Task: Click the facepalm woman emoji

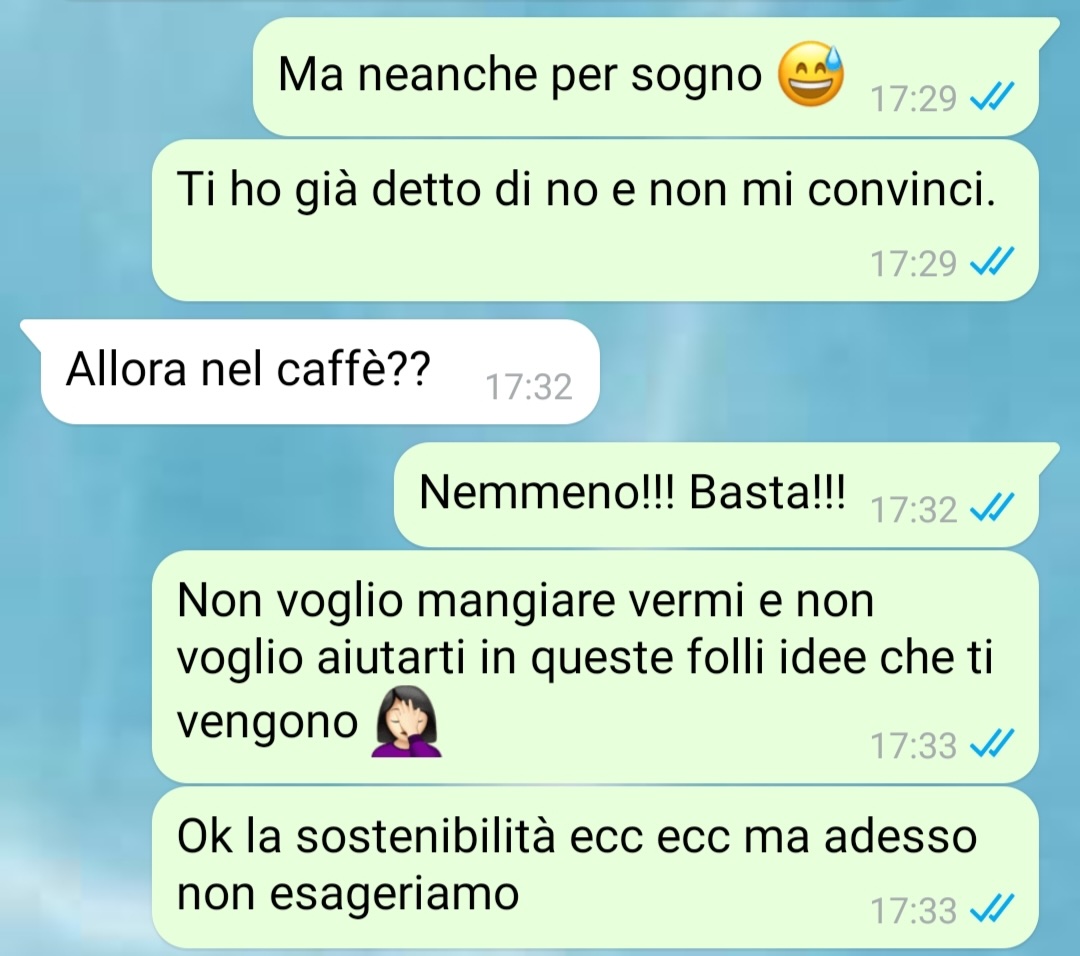Action: tap(406, 721)
